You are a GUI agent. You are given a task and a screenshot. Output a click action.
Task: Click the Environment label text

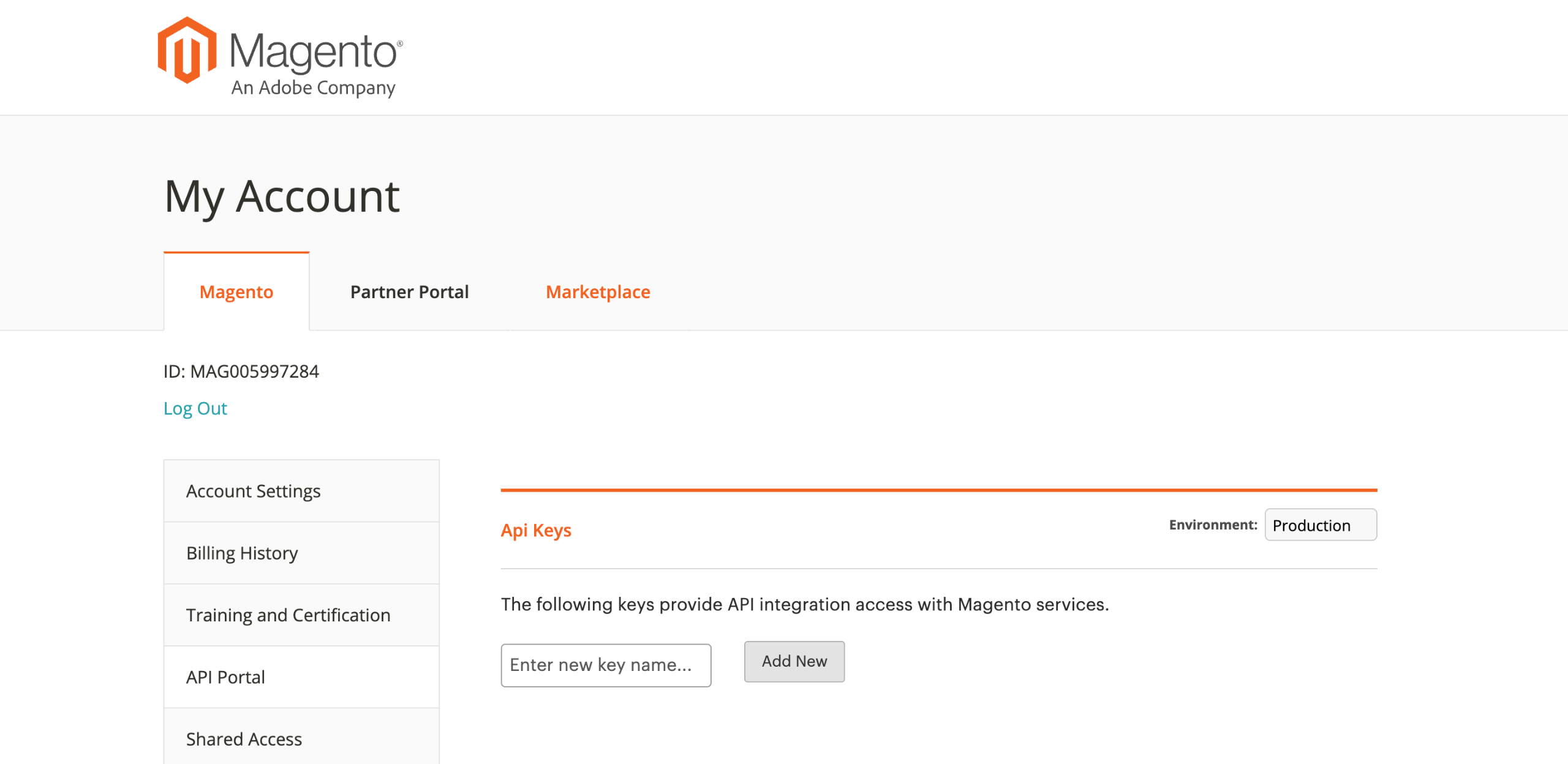(x=1212, y=525)
